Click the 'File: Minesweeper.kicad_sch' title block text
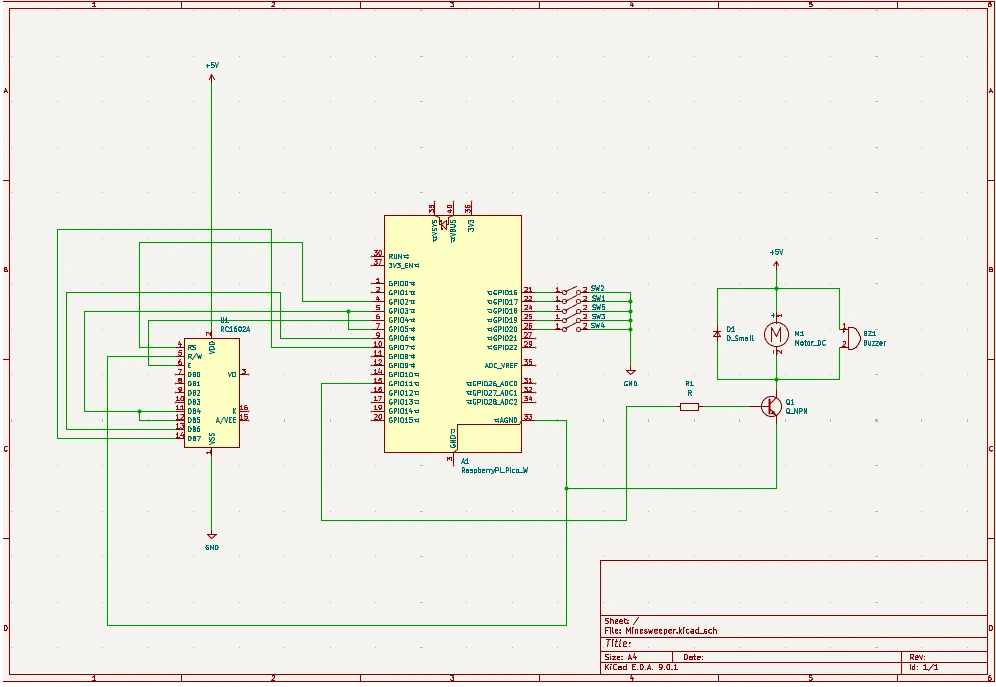The image size is (996, 687). click(x=661, y=630)
